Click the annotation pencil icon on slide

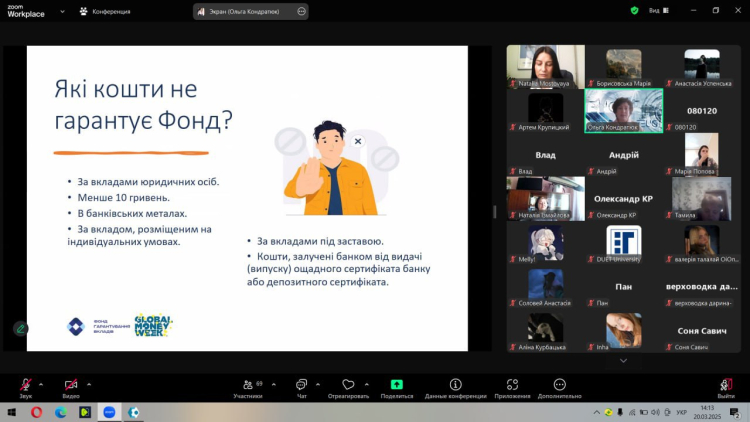click(20, 328)
